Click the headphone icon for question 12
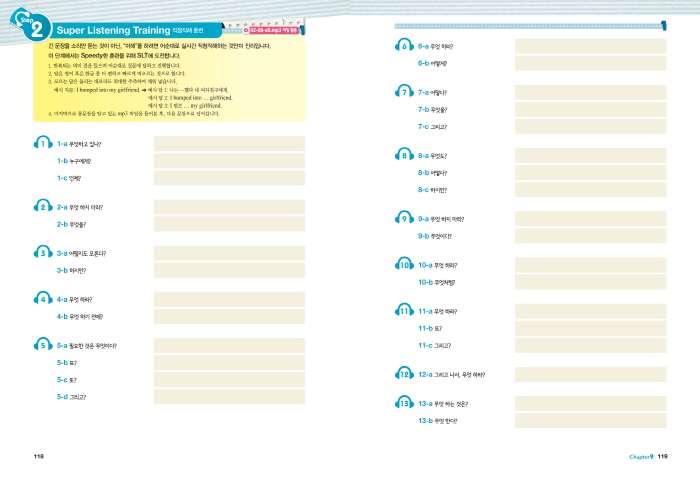The width and height of the screenshot is (700, 479). 404,375
